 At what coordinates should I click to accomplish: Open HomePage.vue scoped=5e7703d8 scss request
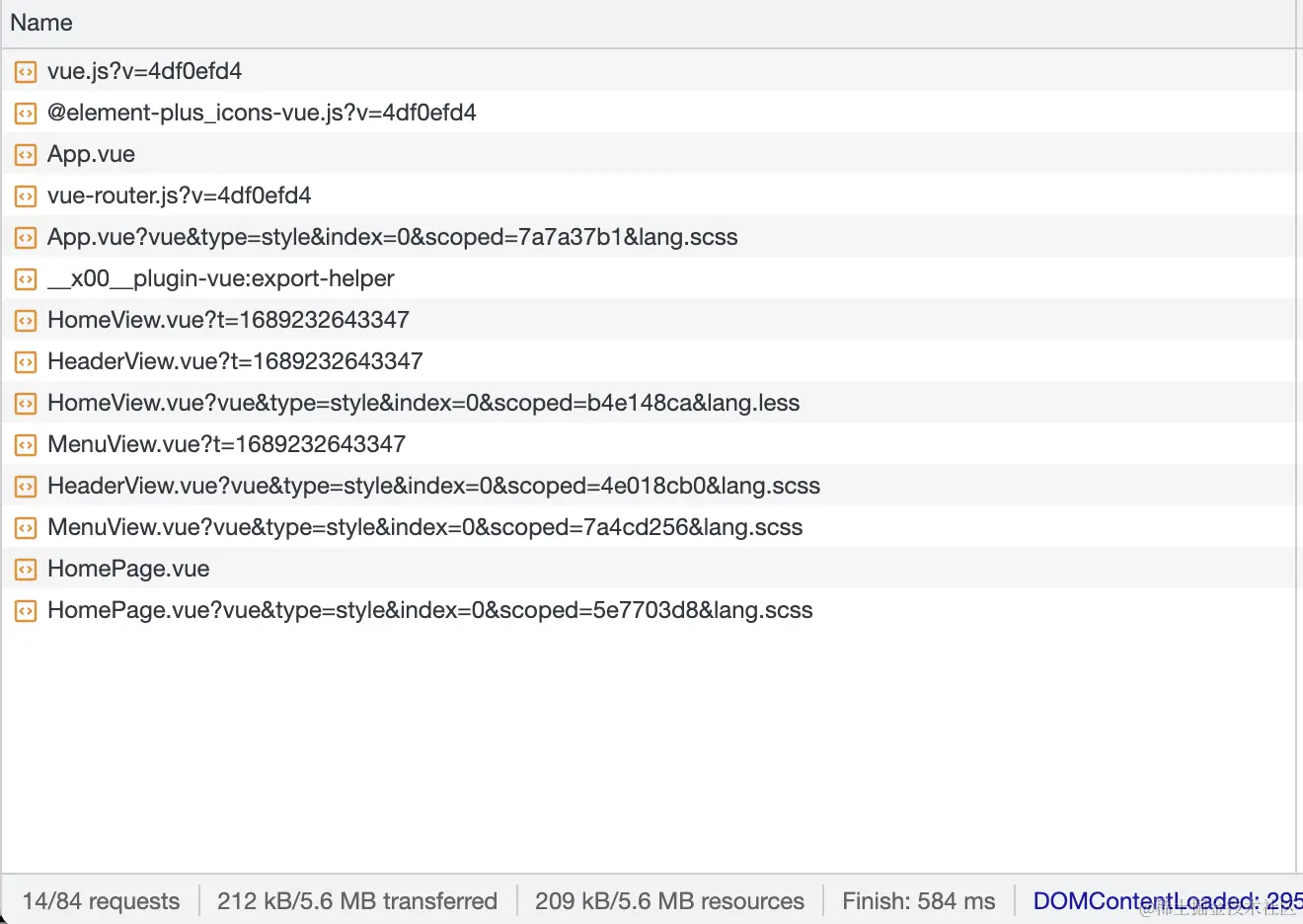point(429,610)
